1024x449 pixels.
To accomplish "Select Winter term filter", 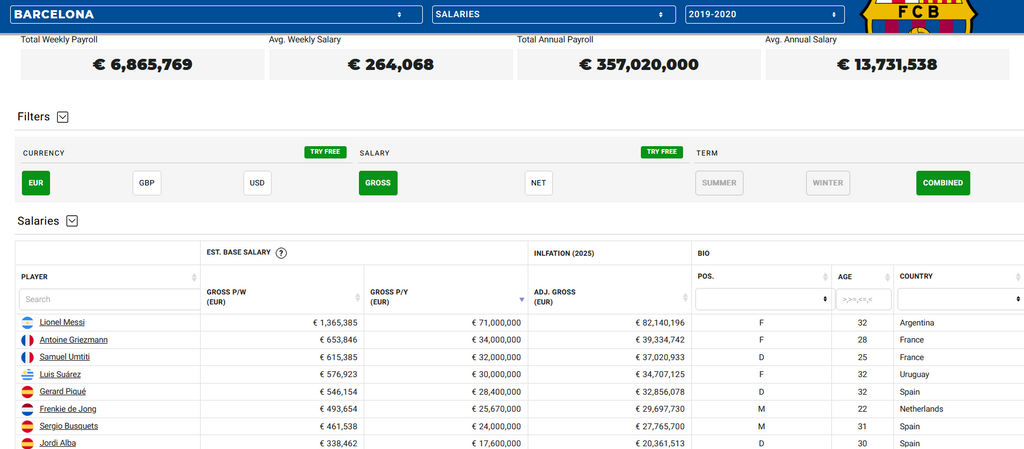I will (828, 183).
